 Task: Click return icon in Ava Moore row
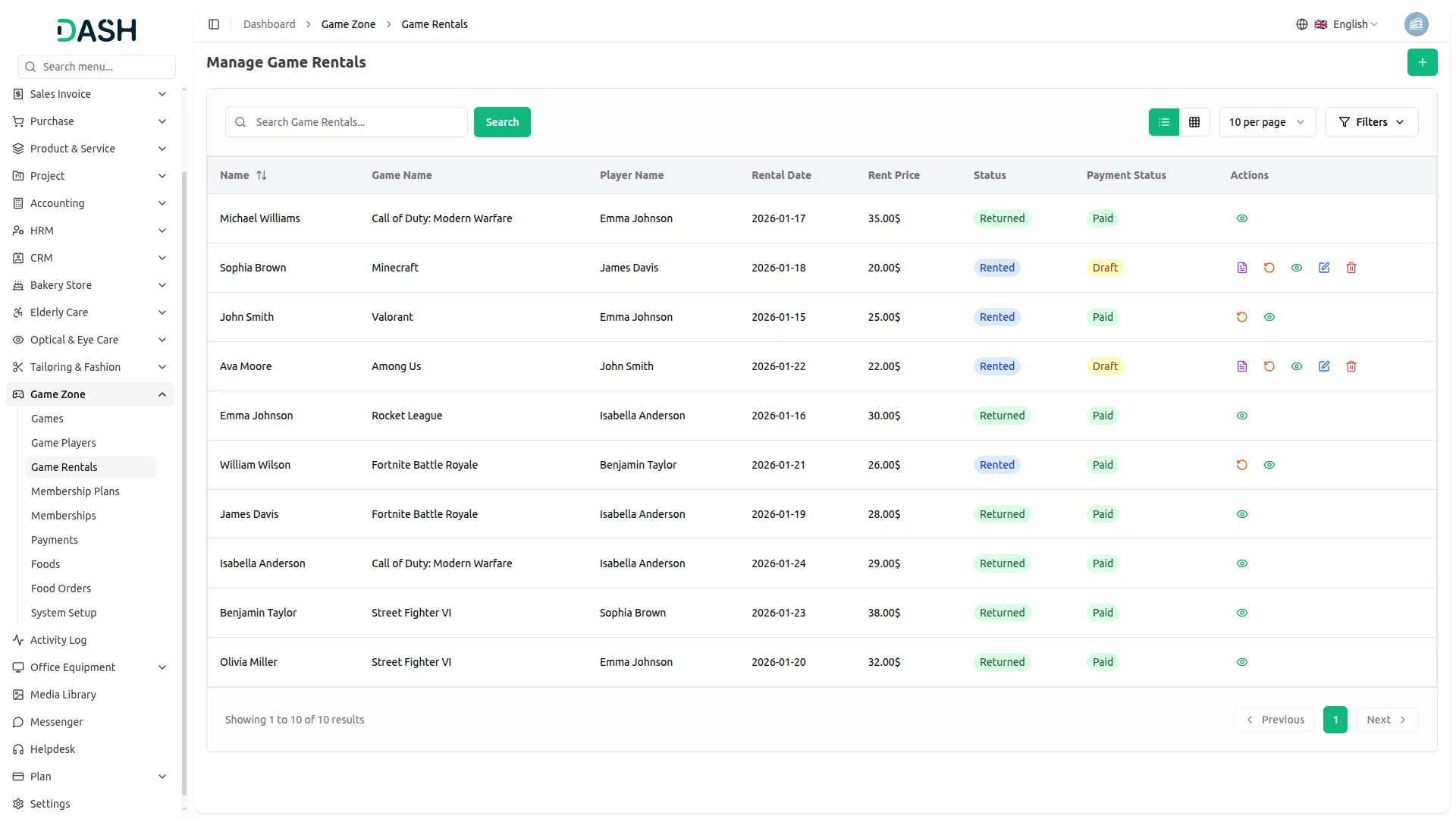(1269, 366)
